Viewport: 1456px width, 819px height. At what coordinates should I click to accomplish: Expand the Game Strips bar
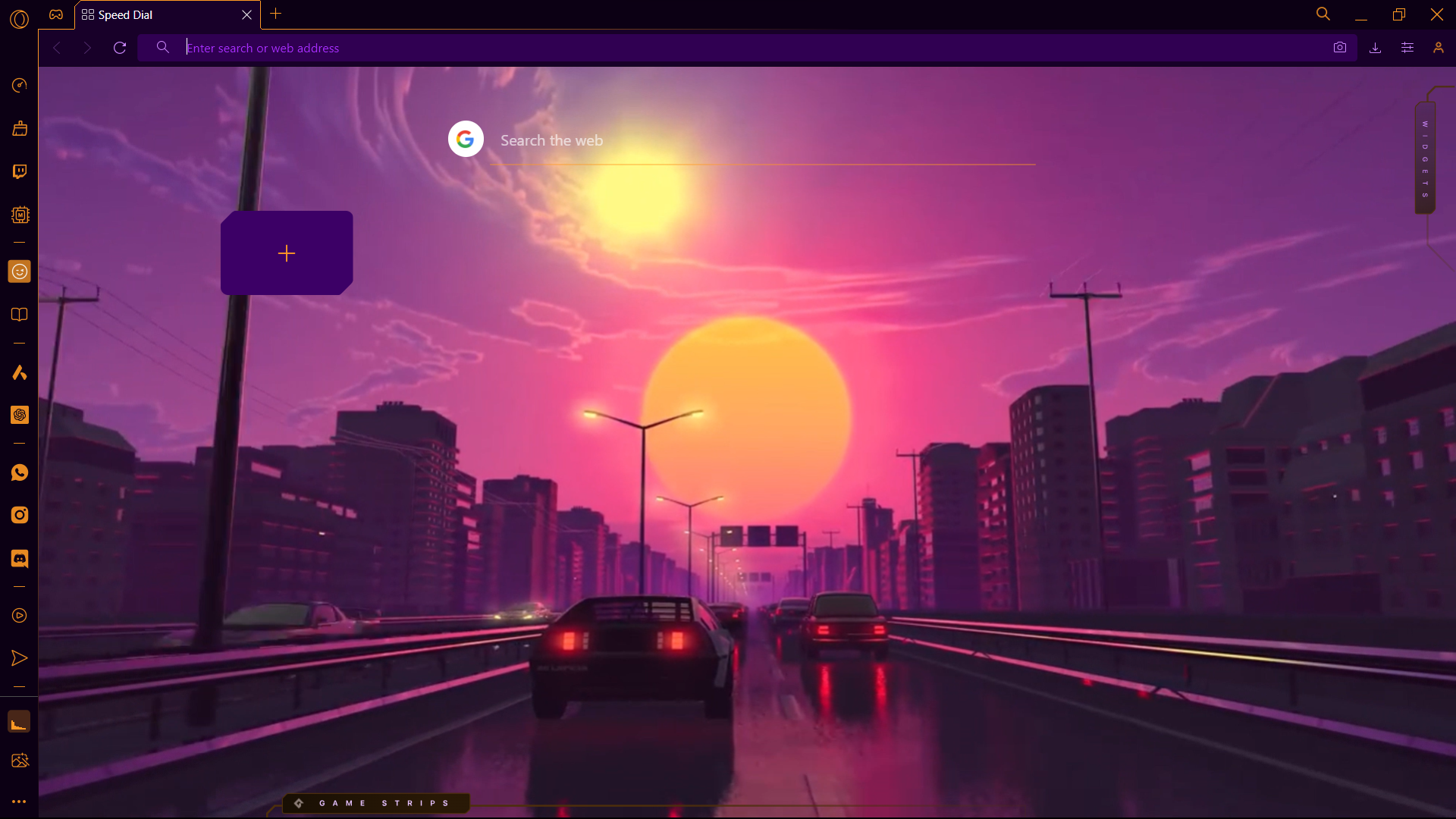376,803
